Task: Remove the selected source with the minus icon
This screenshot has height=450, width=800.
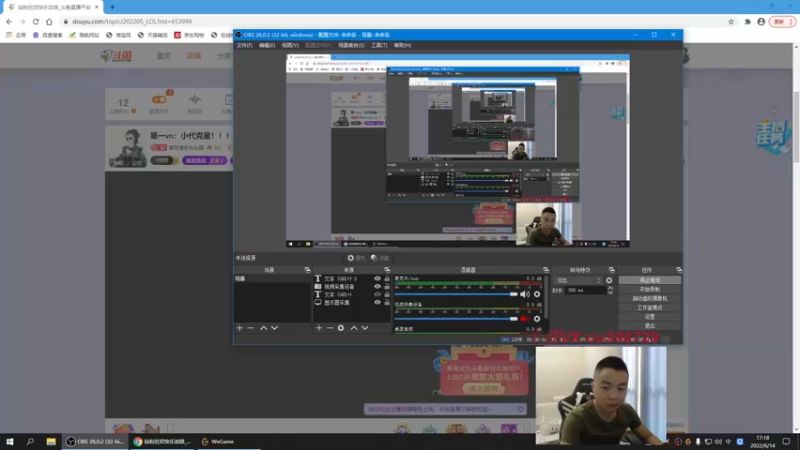Action: tap(330, 328)
